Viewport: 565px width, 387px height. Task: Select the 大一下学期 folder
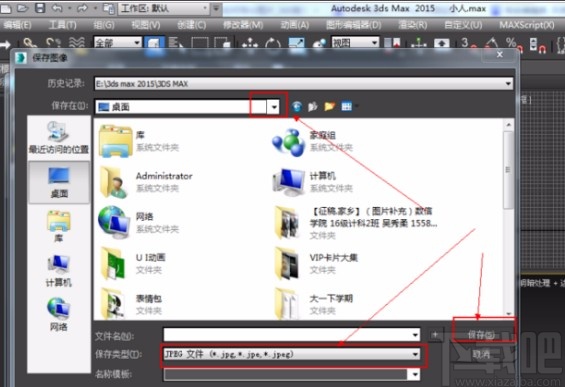click(x=313, y=304)
